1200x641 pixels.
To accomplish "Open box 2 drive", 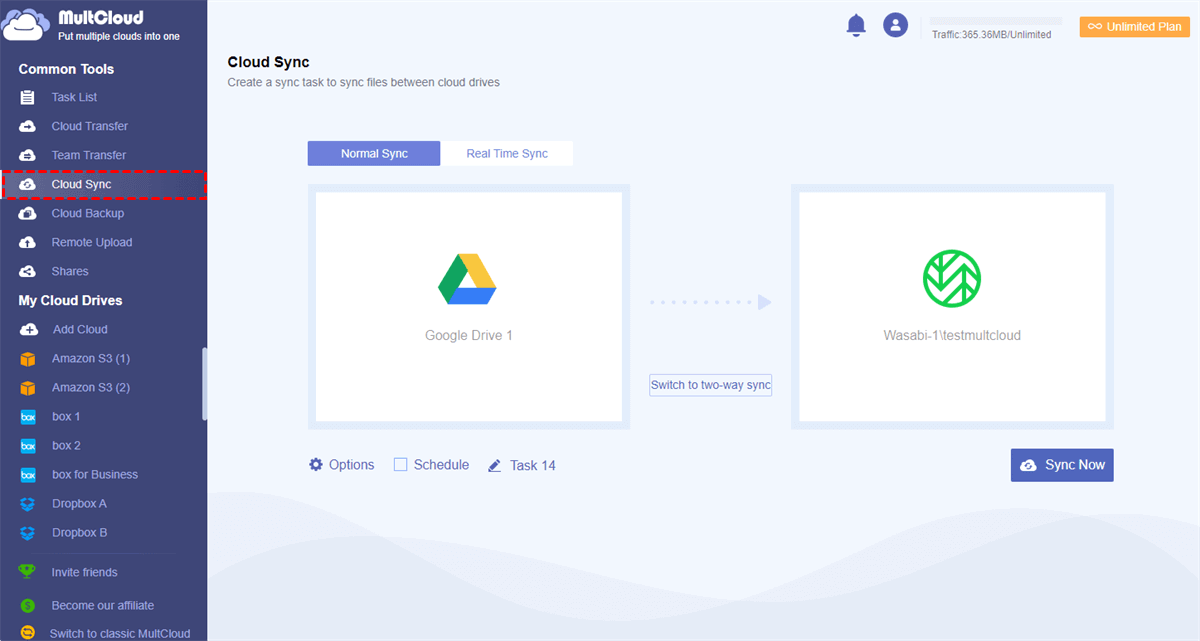I will tap(66, 445).
